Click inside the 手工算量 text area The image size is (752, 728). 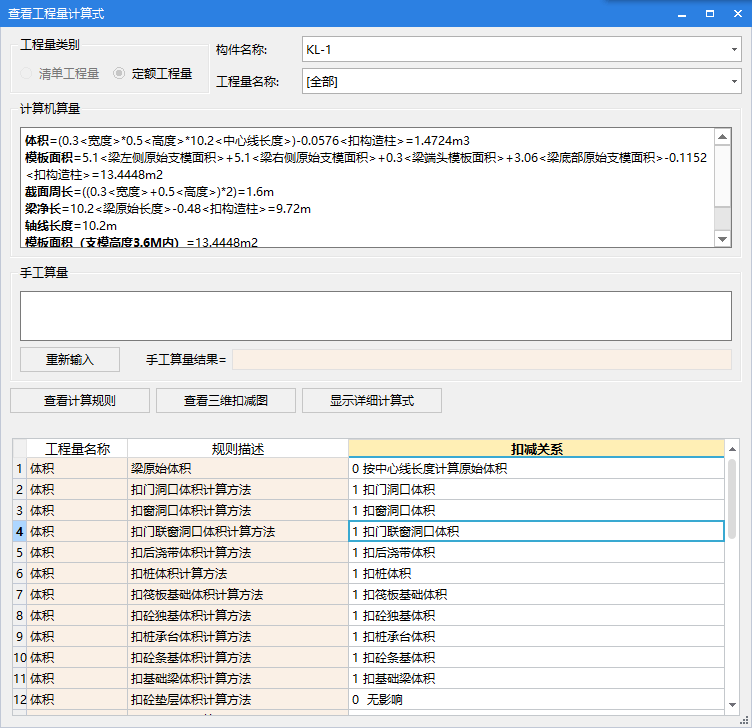[x=375, y=315]
